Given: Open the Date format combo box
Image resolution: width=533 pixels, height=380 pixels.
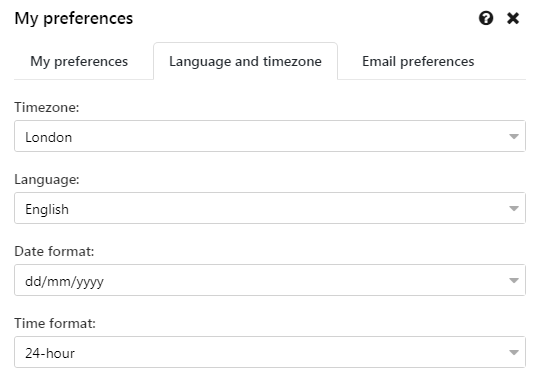Looking at the screenshot, I should click(270, 280).
